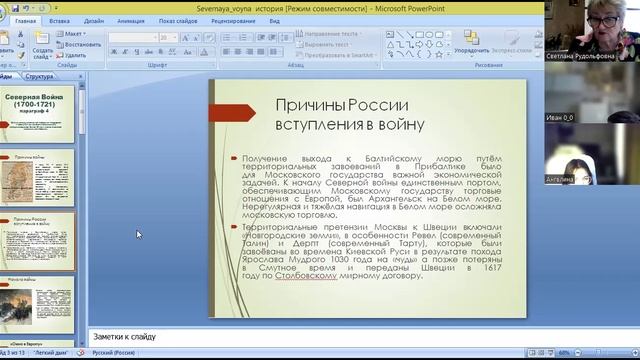Click the Clear Formatting icon
640x360 pixels.
(209, 38)
